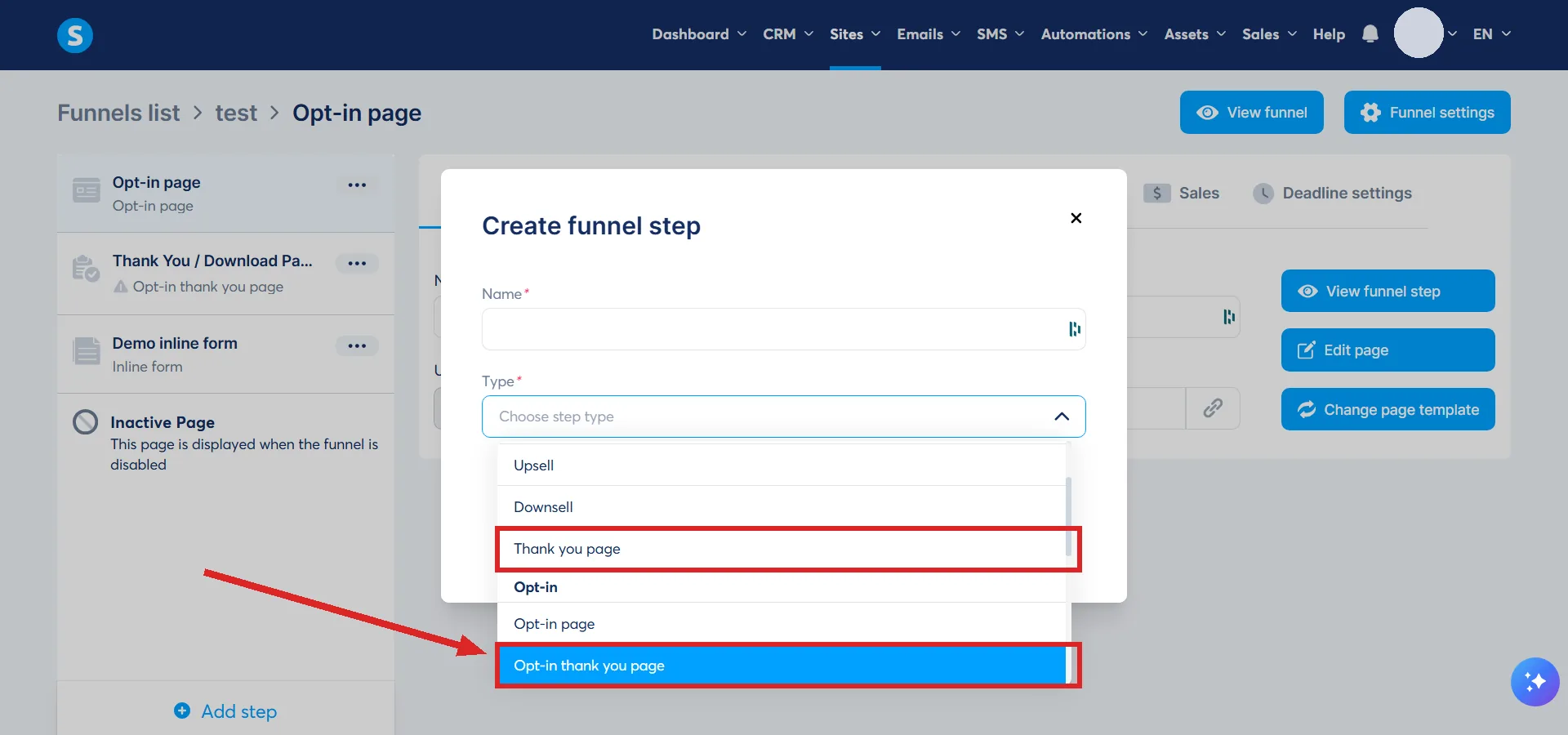Switch to the Sales tab
This screenshot has height=735, width=1568.
pyautogui.click(x=1181, y=194)
